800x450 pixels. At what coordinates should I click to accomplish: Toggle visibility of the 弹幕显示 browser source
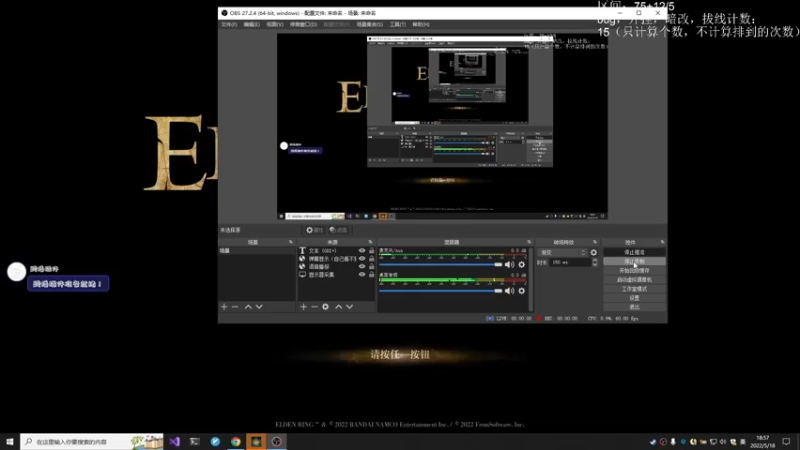362,259
